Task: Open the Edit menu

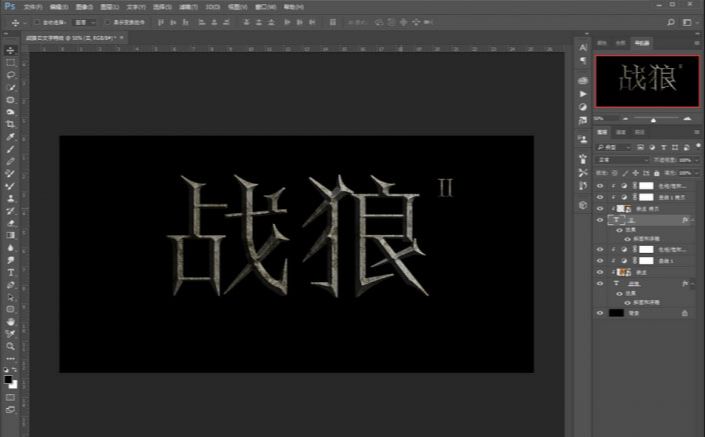Action: (59, 7)
